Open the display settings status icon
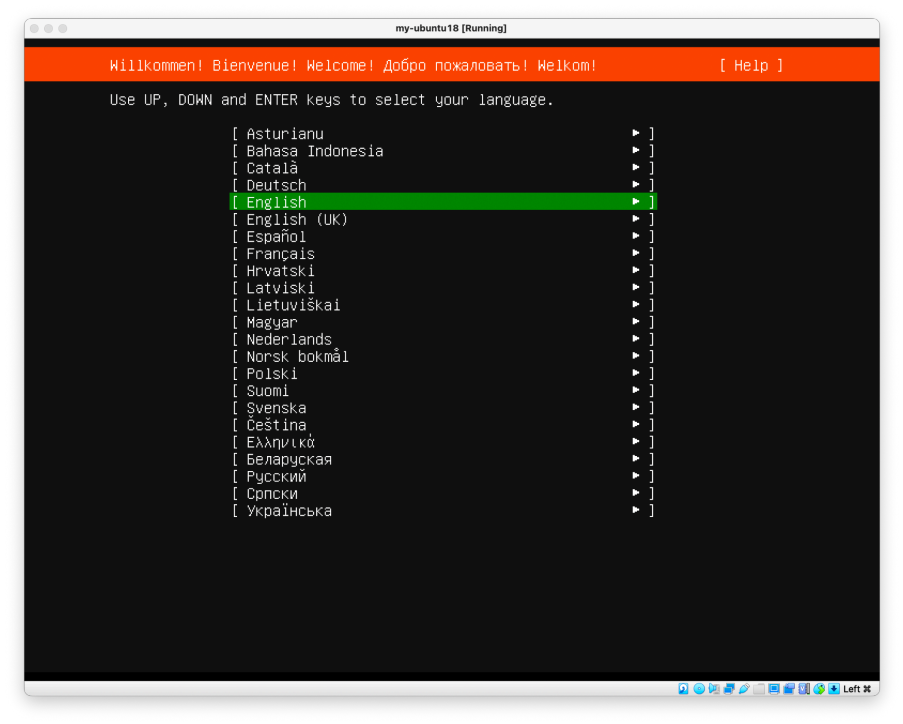 click(x=774, y=688)
